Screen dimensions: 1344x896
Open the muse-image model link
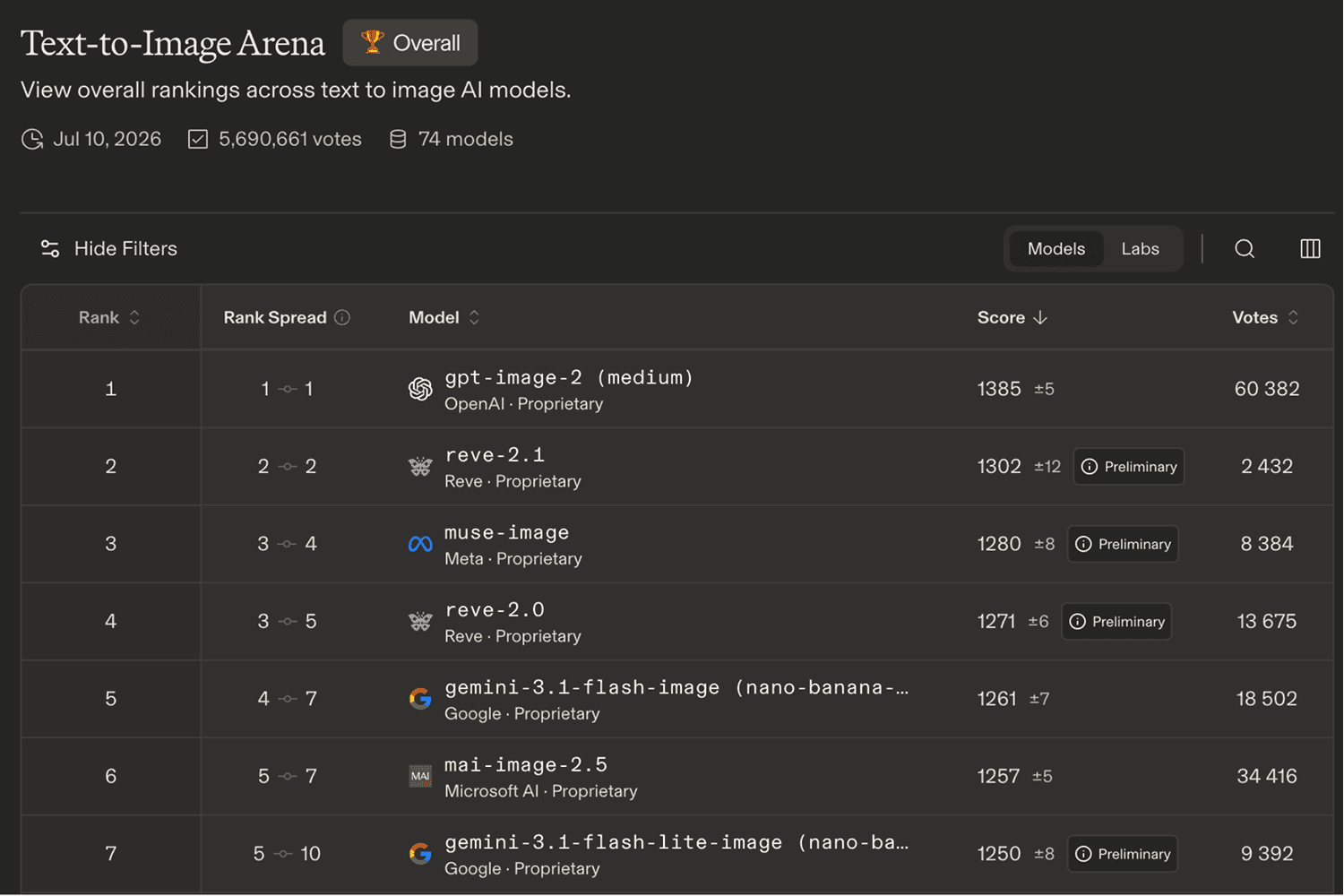pos(507,532)
